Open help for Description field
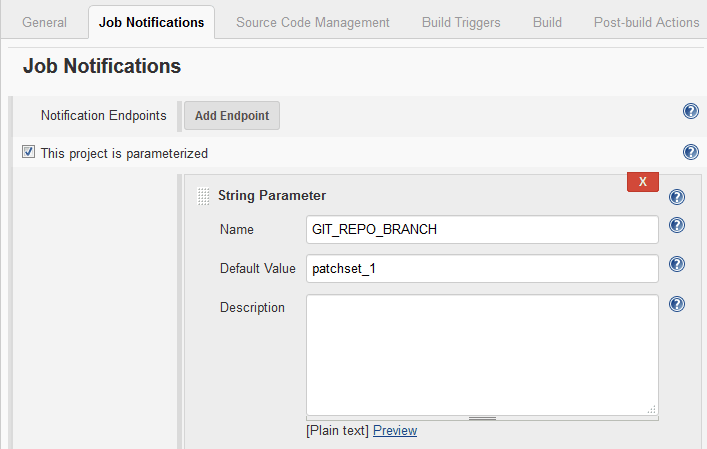The height and width of the screenshot is (449, 707). click(x=677, y=304)
